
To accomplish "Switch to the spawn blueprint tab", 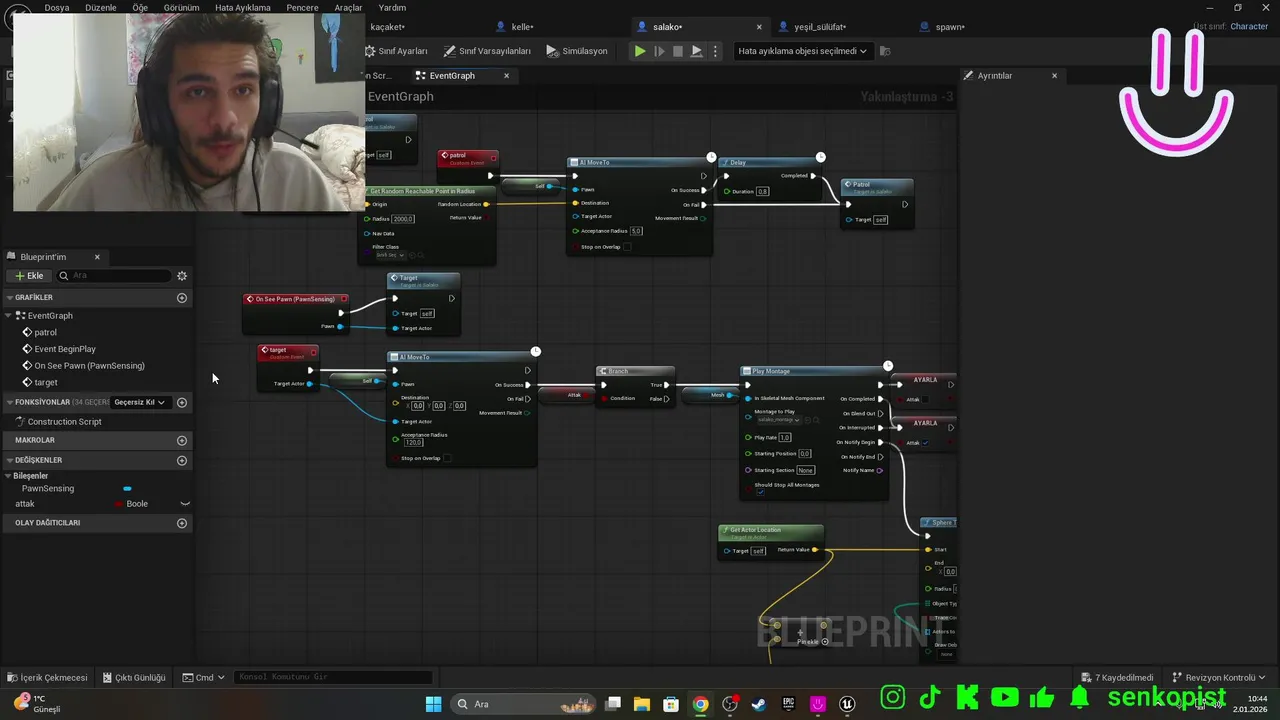I will click(950, 27).
